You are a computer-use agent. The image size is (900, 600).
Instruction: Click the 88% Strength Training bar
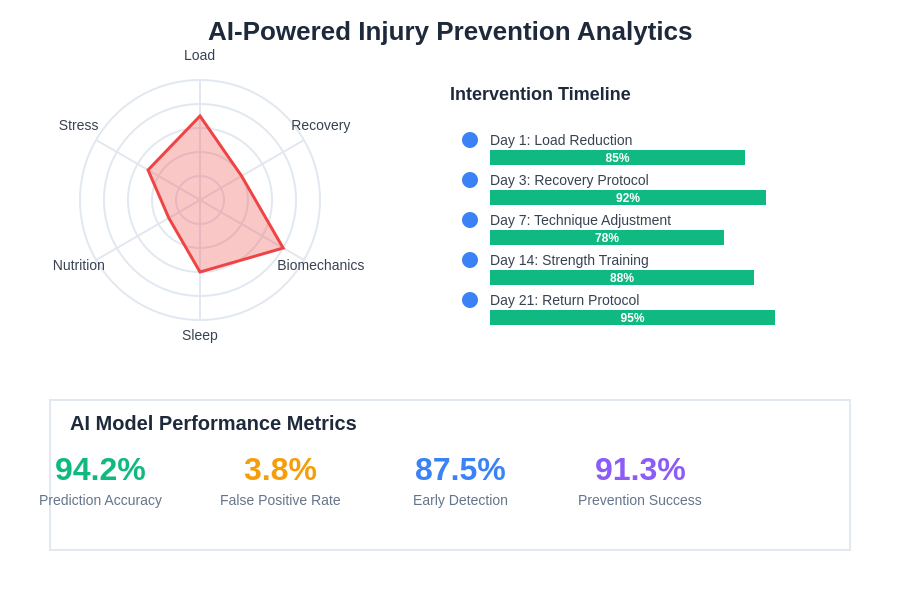(622, 278)
